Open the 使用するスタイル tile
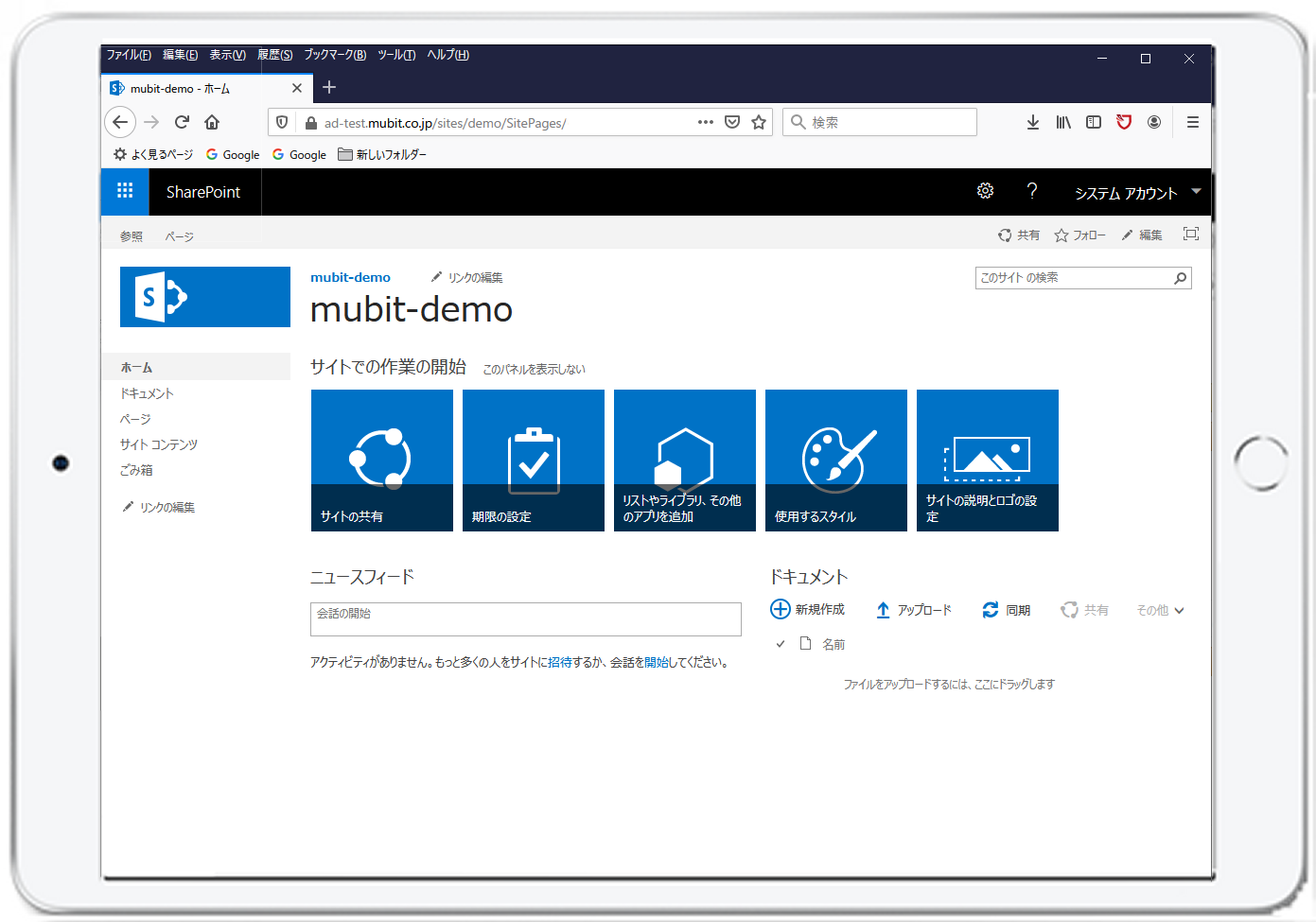This screenshot has width=1316, height=922. pyautogui.click(x=836, y=461)
